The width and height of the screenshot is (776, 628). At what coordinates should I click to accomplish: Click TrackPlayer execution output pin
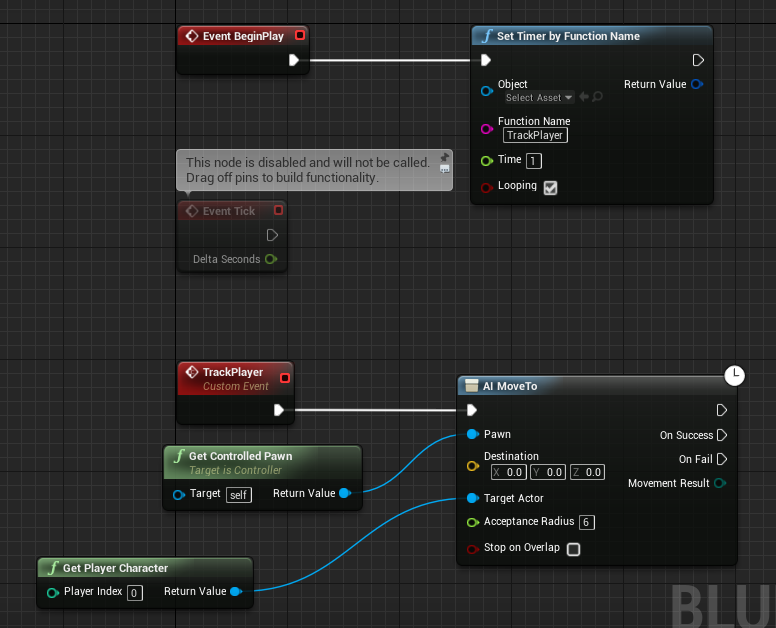click(x=279, y=410)
